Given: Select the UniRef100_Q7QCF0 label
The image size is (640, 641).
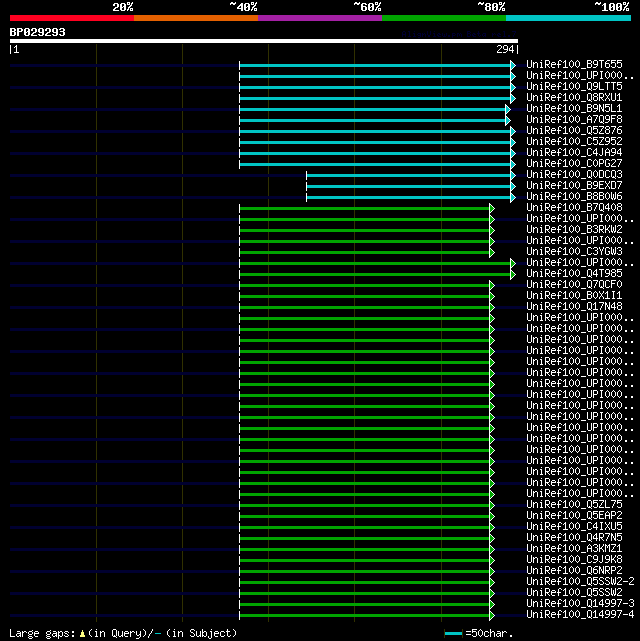Looking at the screenshot, I should pos(574,285).
